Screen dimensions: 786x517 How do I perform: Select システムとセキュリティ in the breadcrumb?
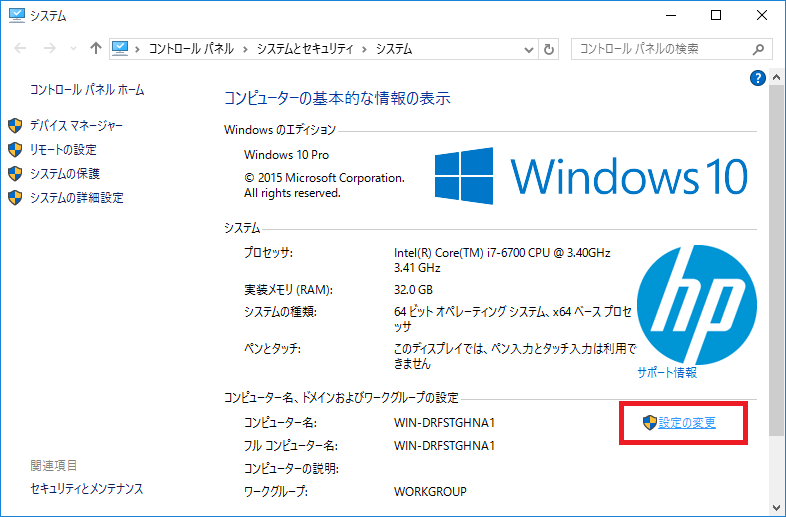305,49
